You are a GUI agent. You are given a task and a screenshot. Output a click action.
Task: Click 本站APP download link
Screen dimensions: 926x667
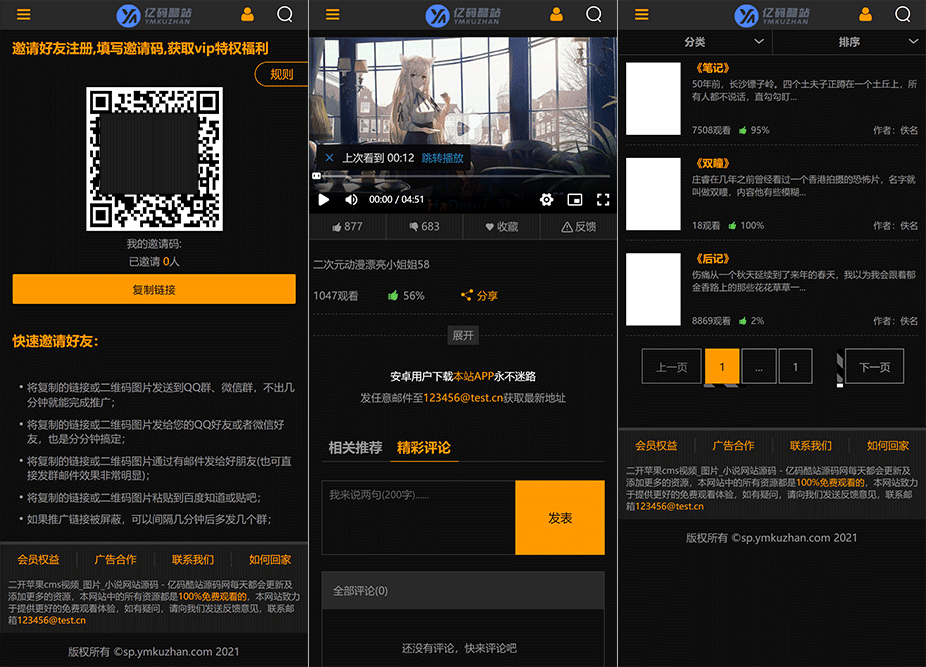(x=474, y=376)
